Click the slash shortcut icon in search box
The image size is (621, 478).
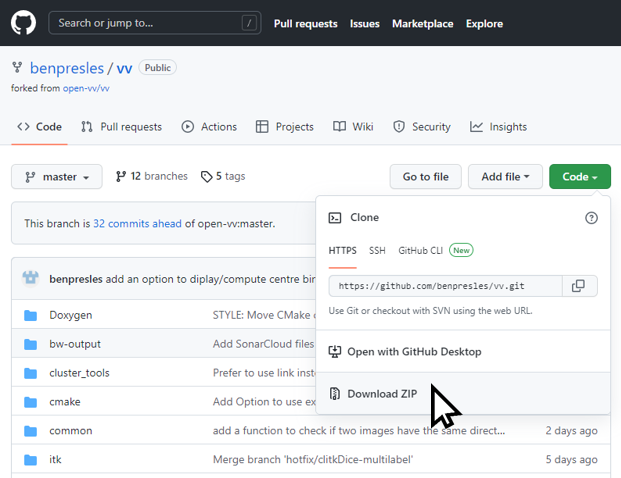[x=249, y=23]
